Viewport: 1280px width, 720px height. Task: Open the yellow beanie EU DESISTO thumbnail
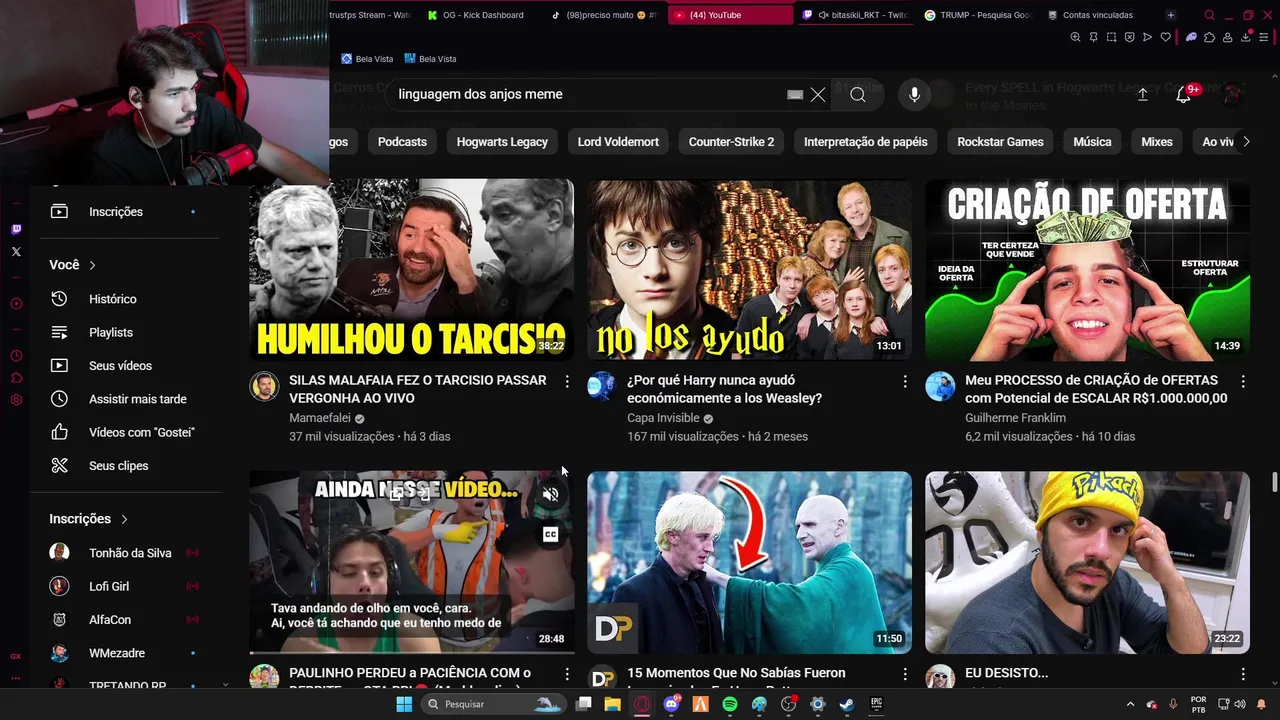click(1087, 562)
